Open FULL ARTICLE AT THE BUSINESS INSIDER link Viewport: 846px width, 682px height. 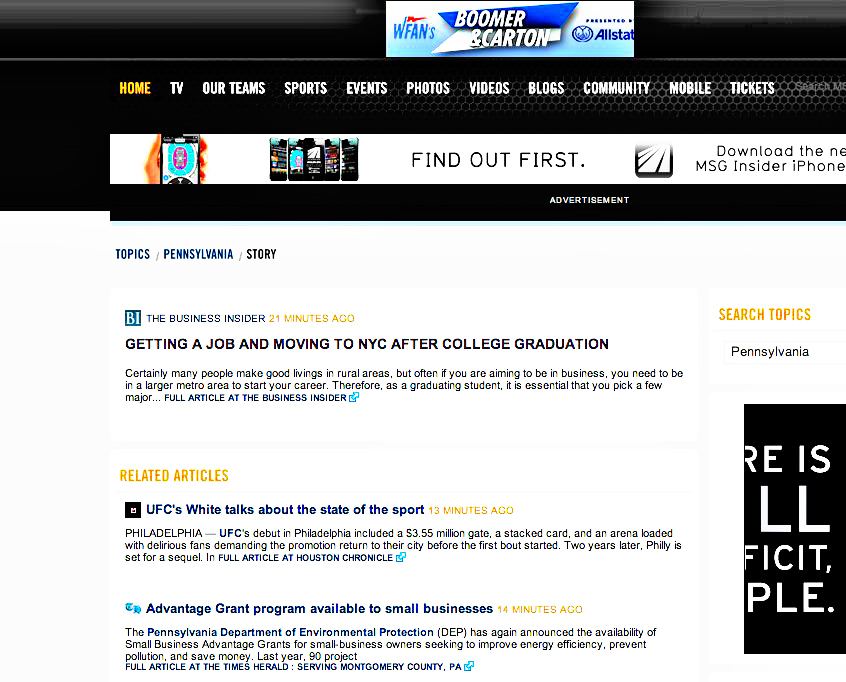tap(255, 398)
